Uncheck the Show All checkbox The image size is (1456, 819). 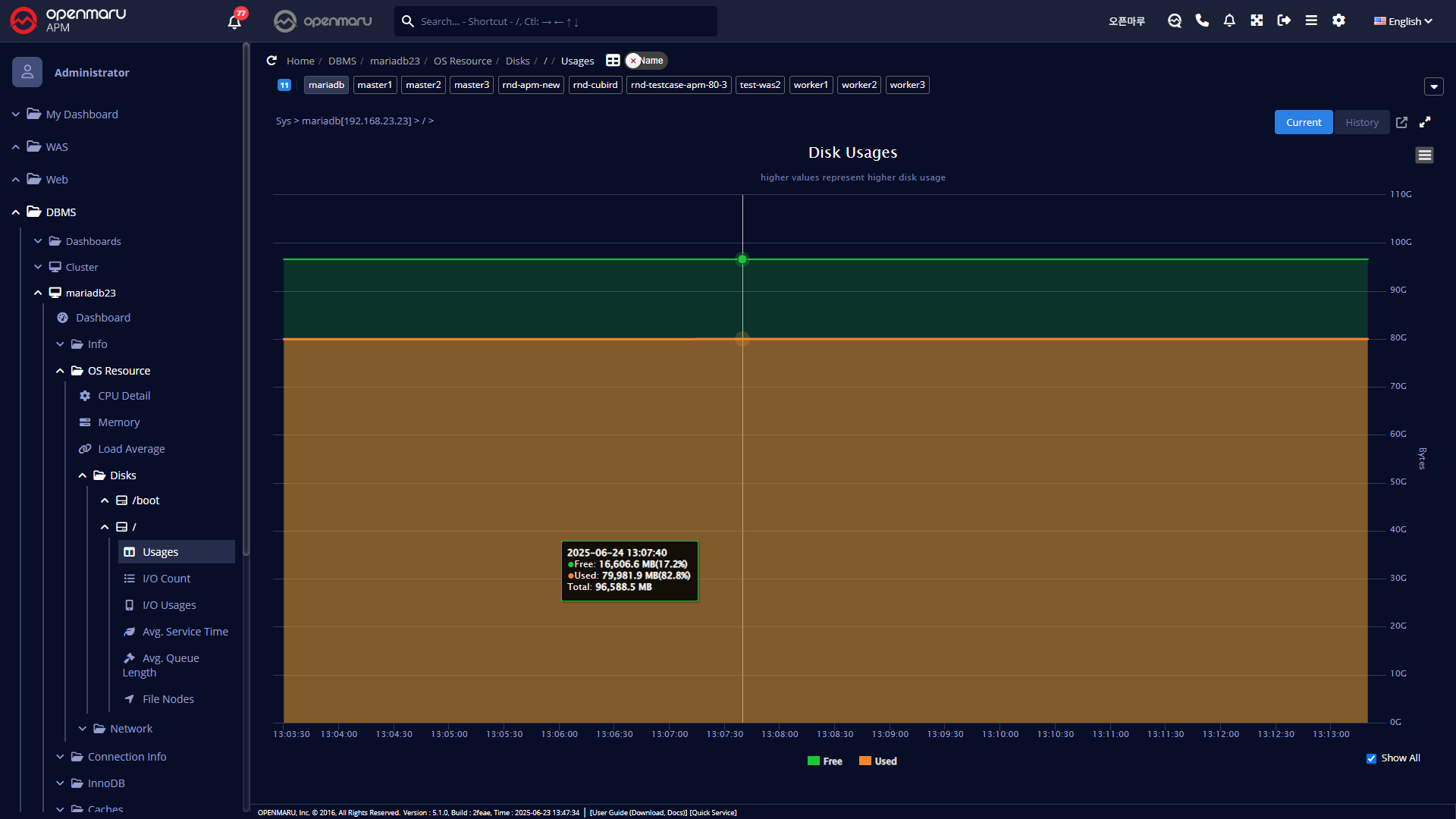click(x=1371, y=758)
